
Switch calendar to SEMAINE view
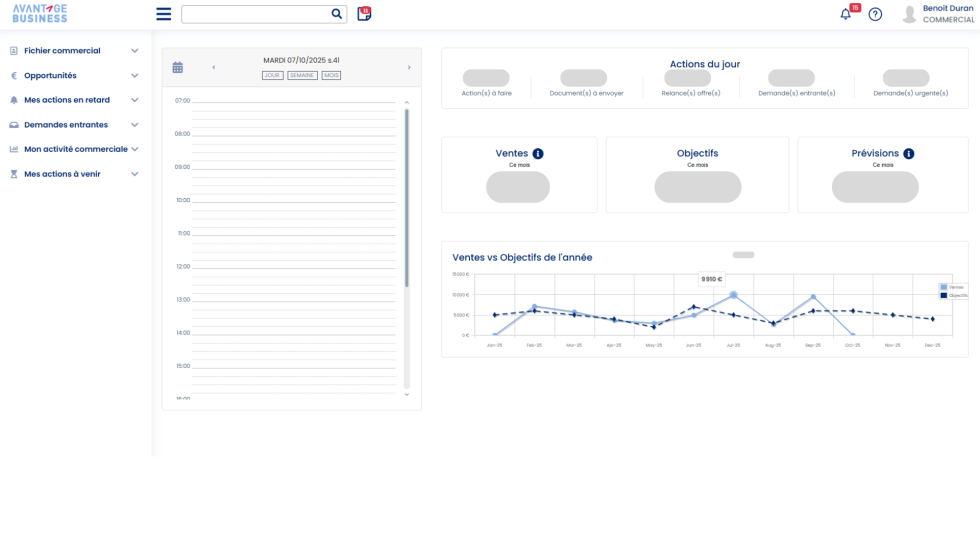tap(302, 75)
